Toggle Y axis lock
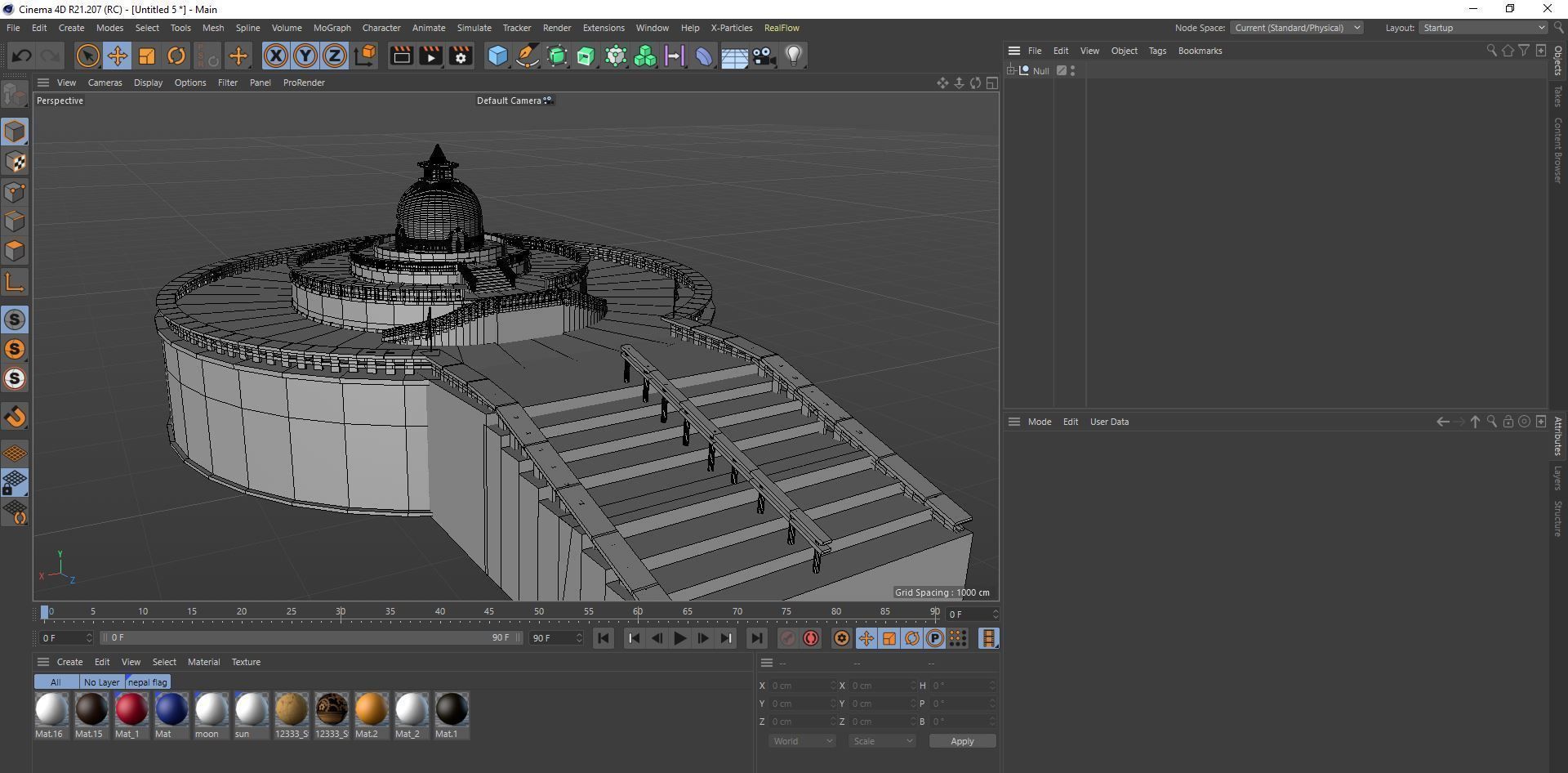Screen dimensions: 1568x773 (x=305, y=56)
